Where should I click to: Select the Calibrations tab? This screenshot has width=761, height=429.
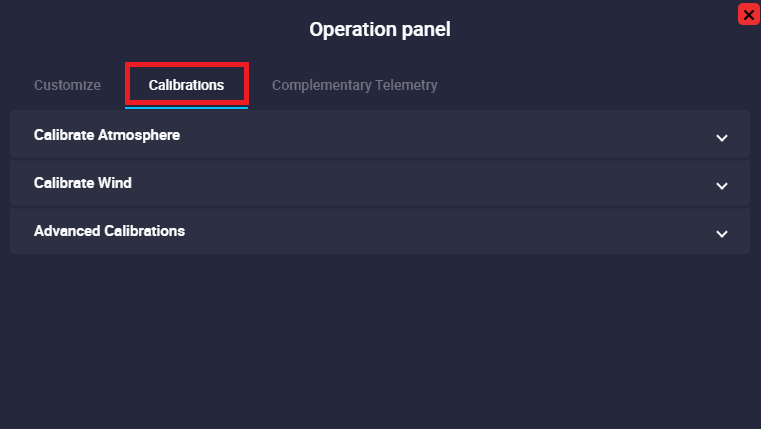coord(186,85)
